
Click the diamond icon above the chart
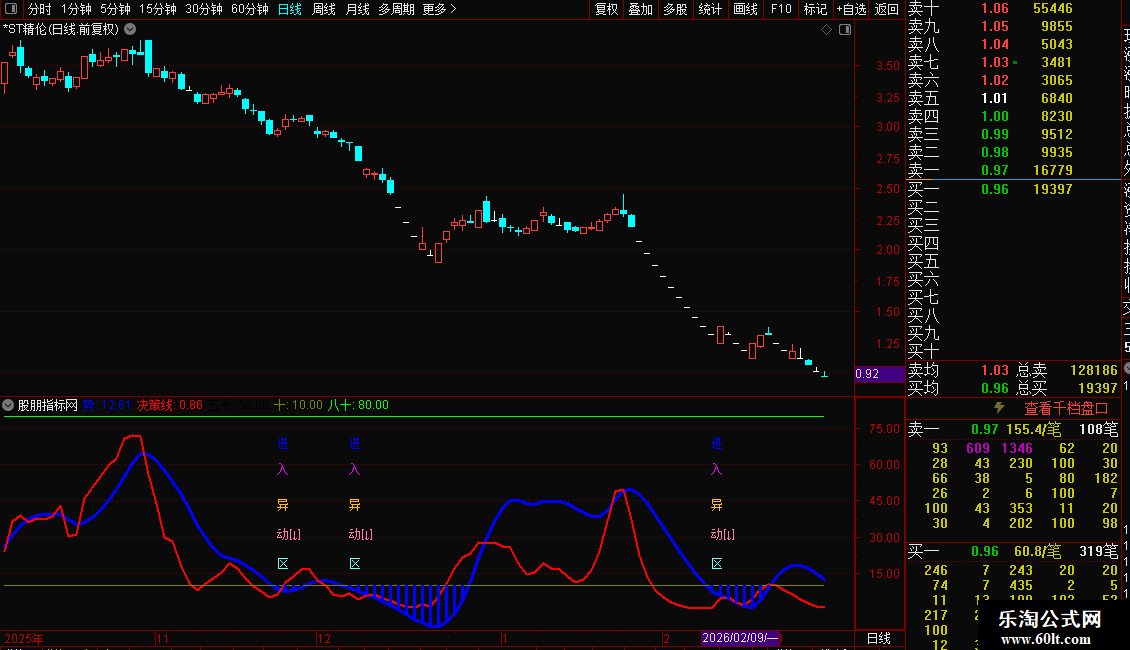pos(827,30)
